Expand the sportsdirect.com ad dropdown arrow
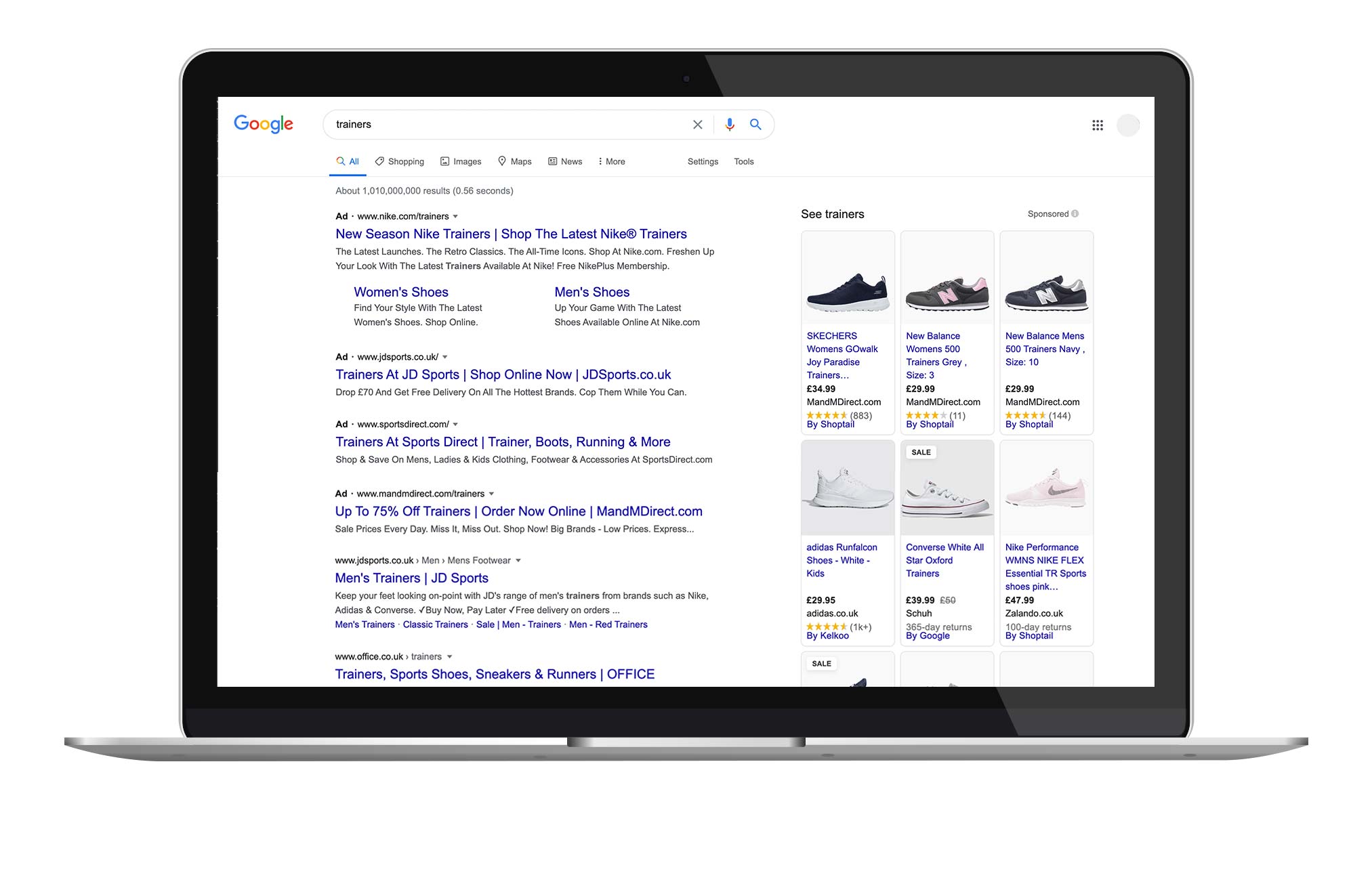 (x=455, y=425)
